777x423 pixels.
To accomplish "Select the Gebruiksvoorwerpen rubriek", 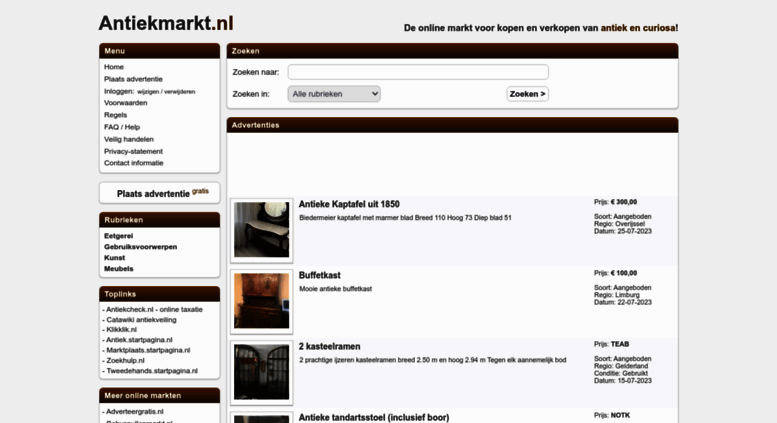I will [x=140, y=247].
